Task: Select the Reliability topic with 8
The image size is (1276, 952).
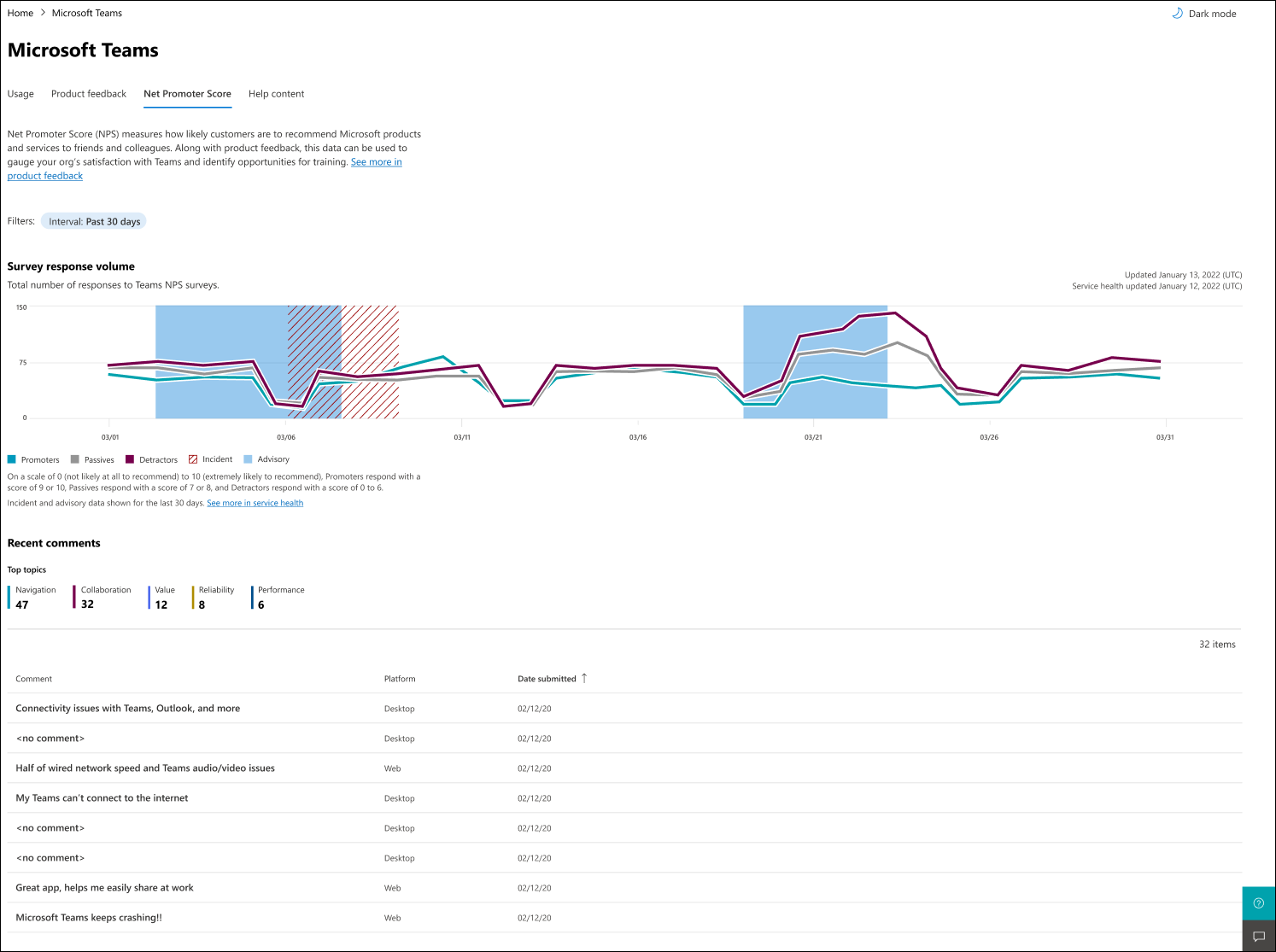Action: click(x=214, y=597)
